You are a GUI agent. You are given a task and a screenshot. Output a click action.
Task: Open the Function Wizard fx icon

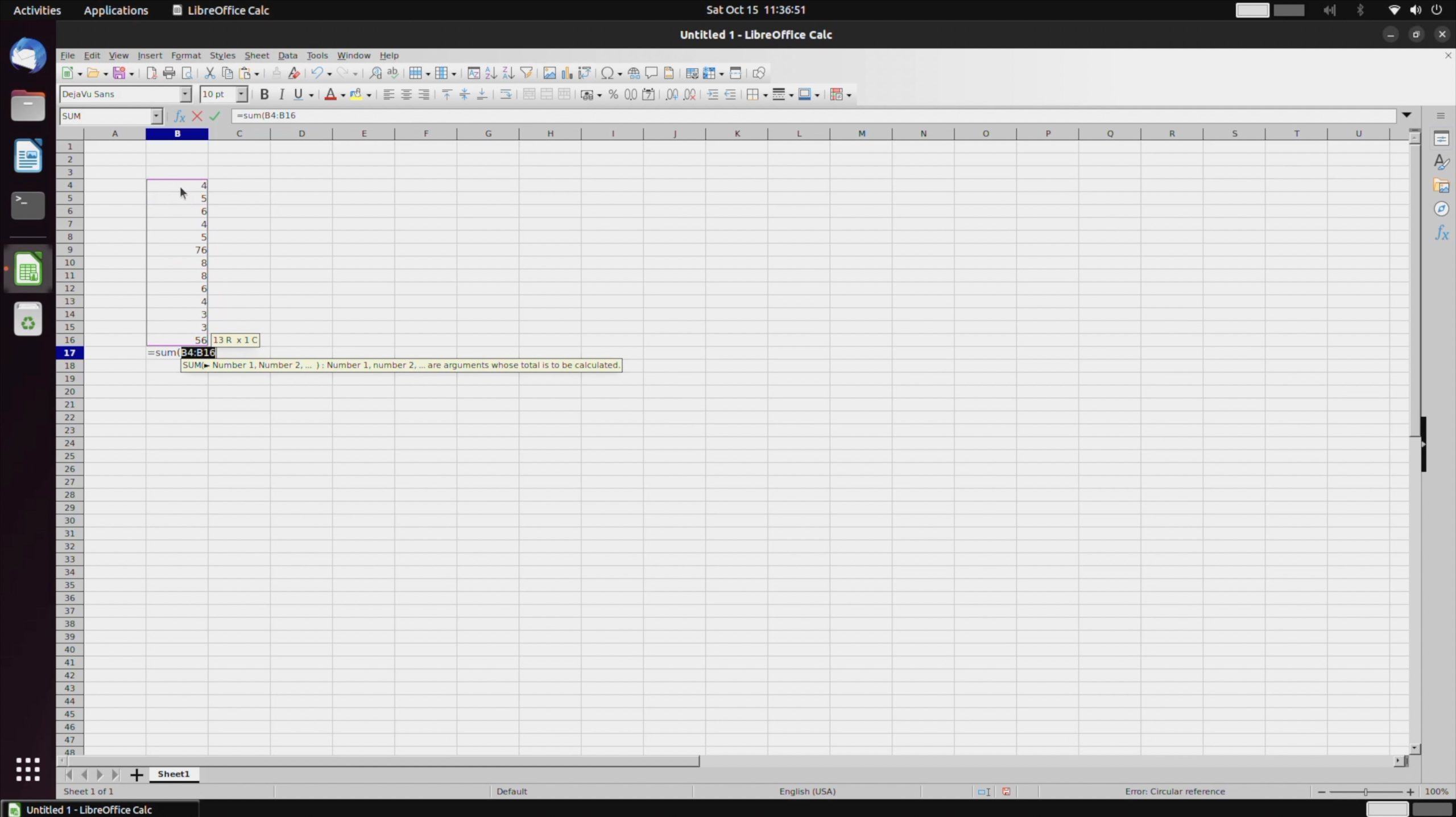click(x=179, y=116)
